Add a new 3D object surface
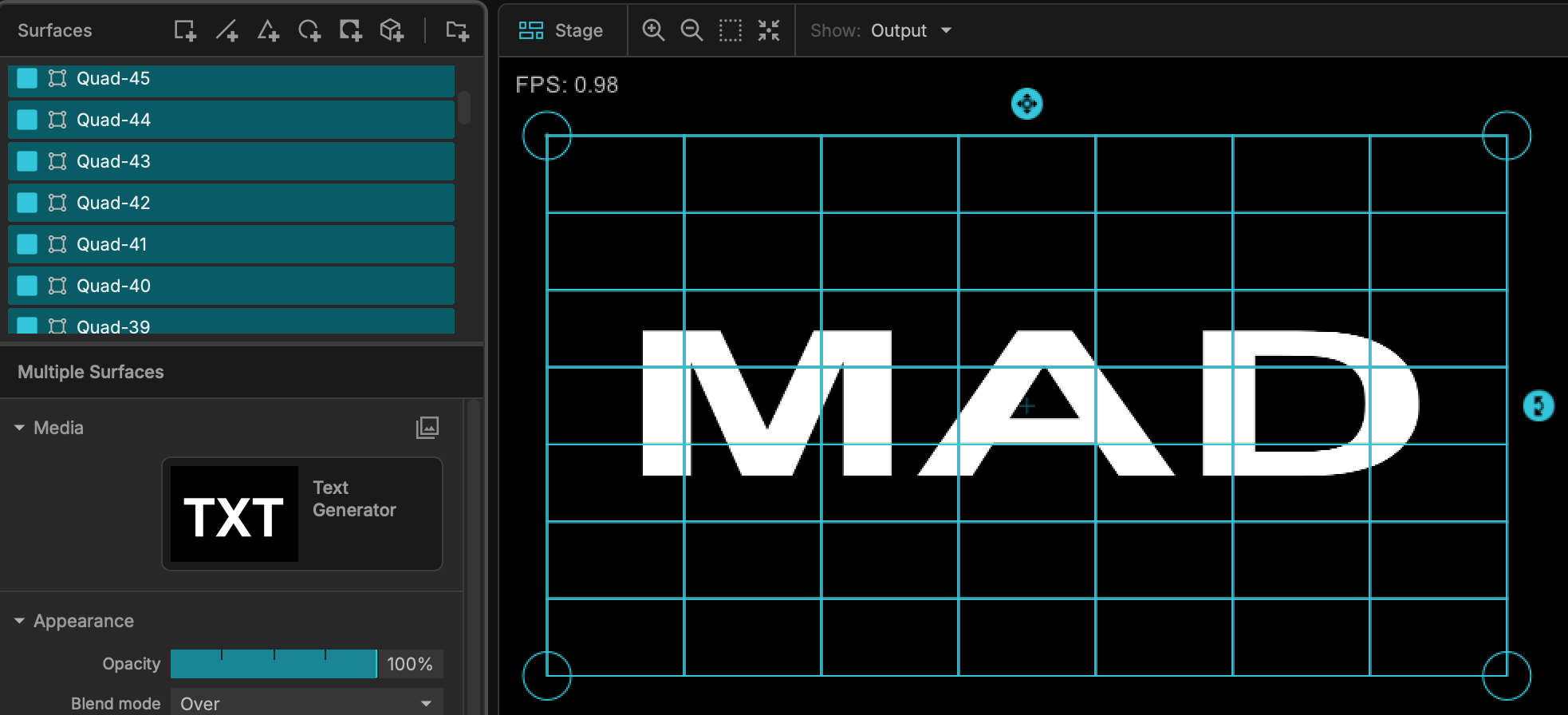The height and width of the screenshot is (715, 1568). point(392,30)
